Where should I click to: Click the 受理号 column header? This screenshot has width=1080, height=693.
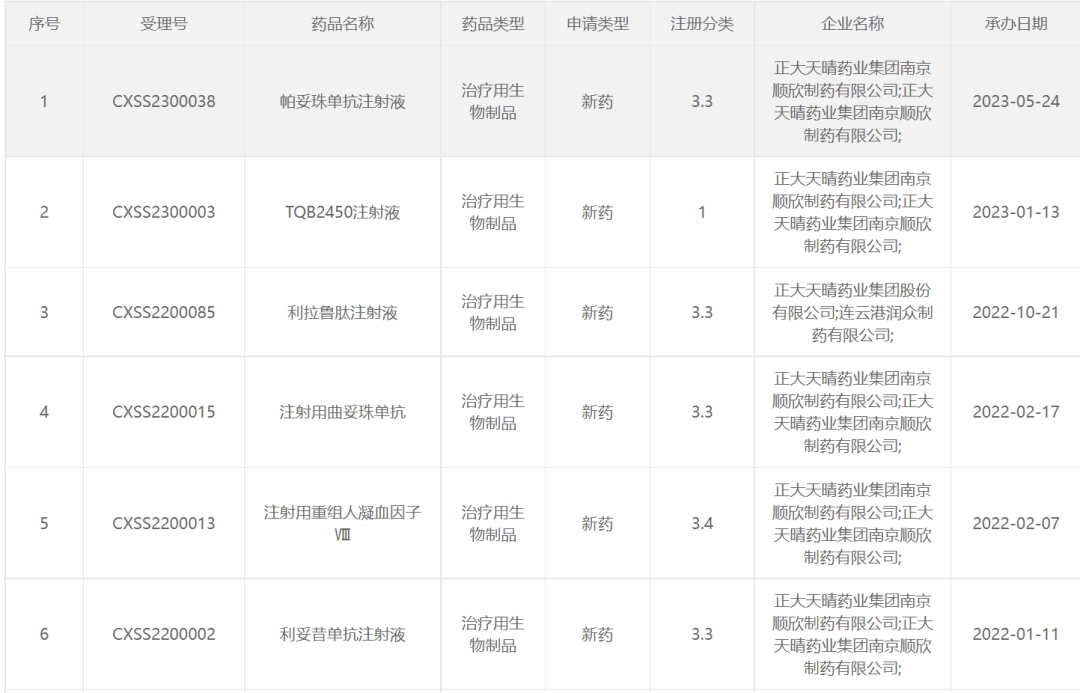coord(163,23)
